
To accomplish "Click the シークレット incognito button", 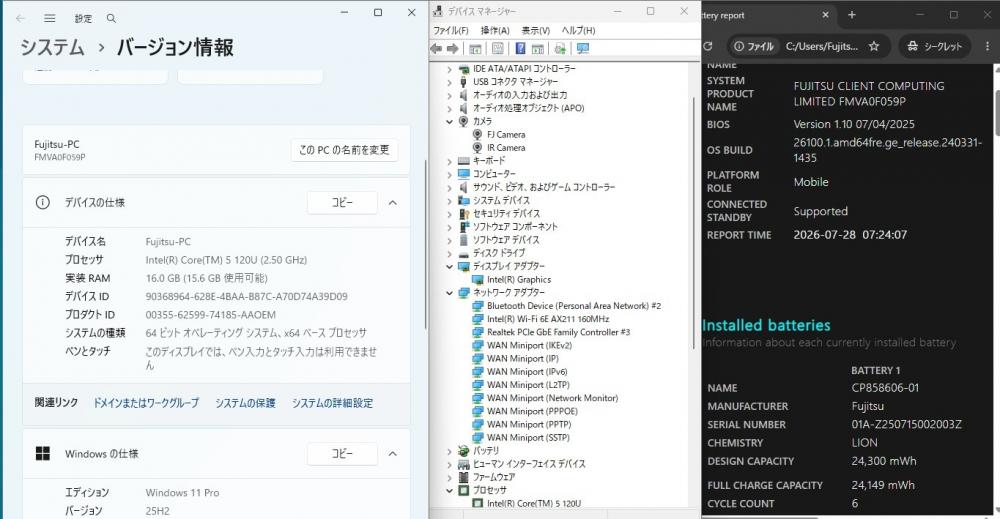I will [x=934, y=46].
